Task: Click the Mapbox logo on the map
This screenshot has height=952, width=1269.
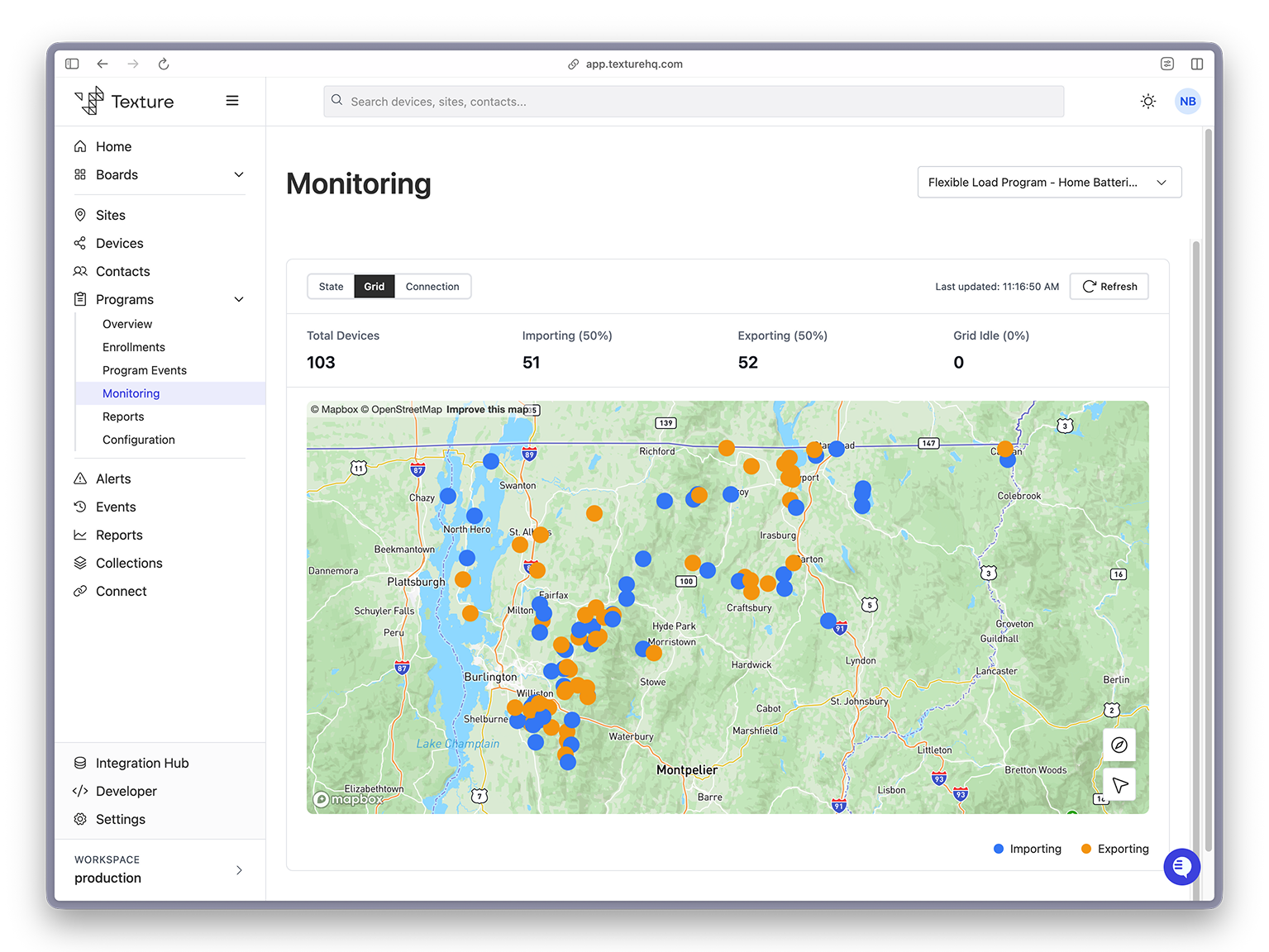Action: [x=348, y=799]
